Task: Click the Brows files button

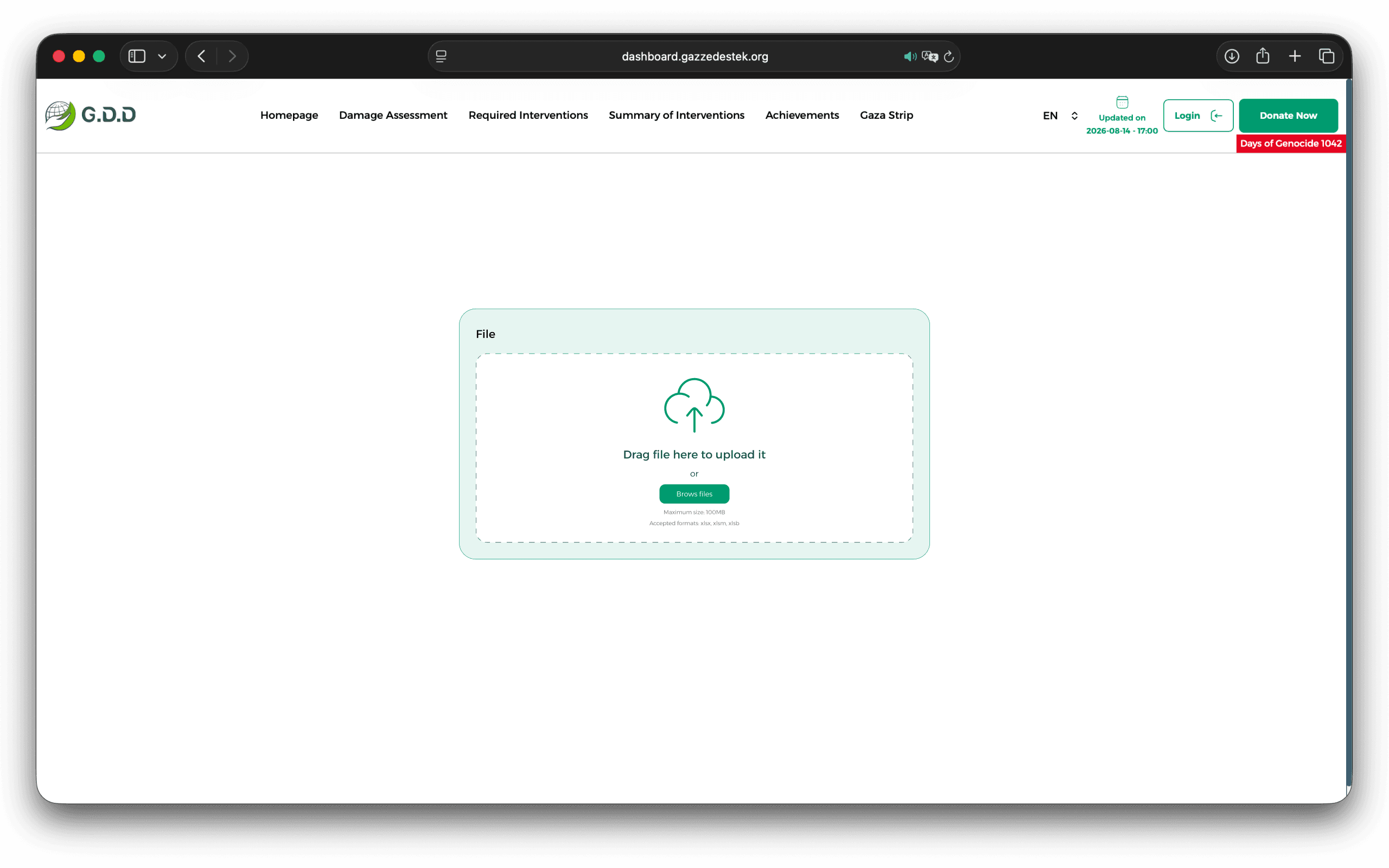Action: click(x=694, y=494)
